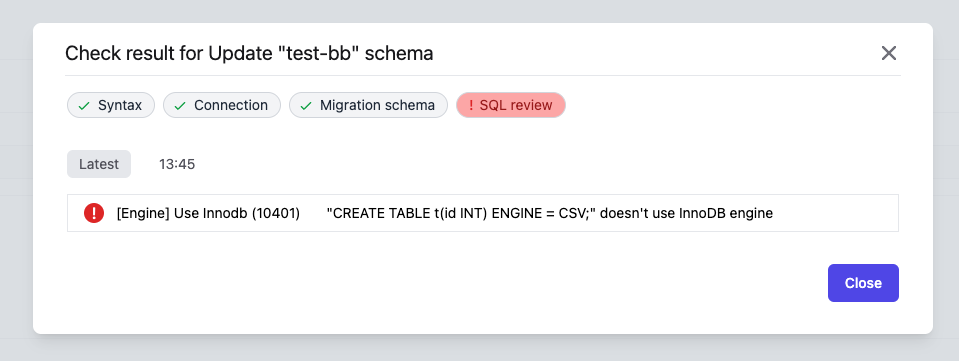This screenshot has width=959, height=361.
Task: Click the purple Close button
Action: pyautogui.click(x=863, y=283)
